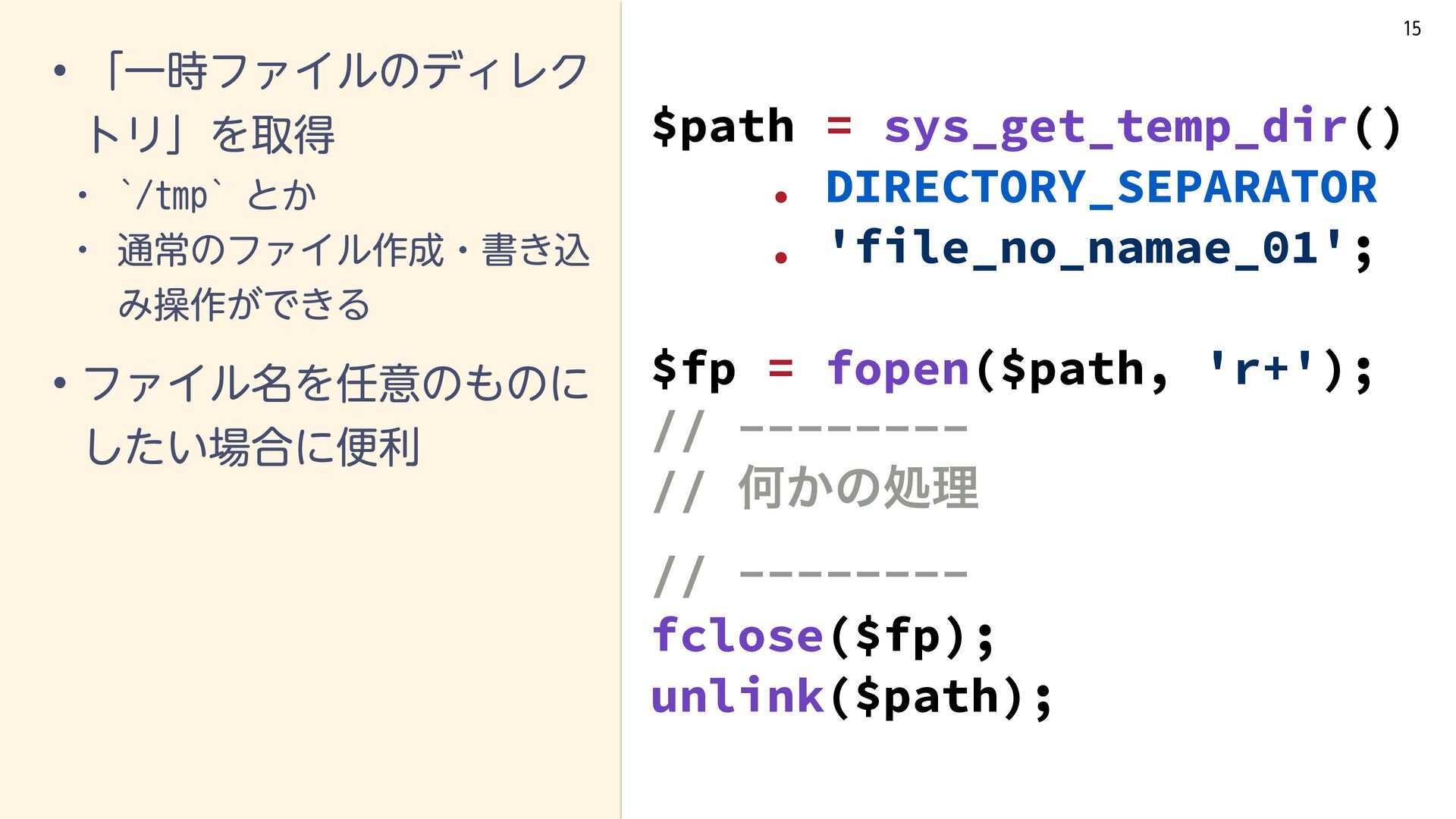Click the fclose function name

tap(737, 635)
